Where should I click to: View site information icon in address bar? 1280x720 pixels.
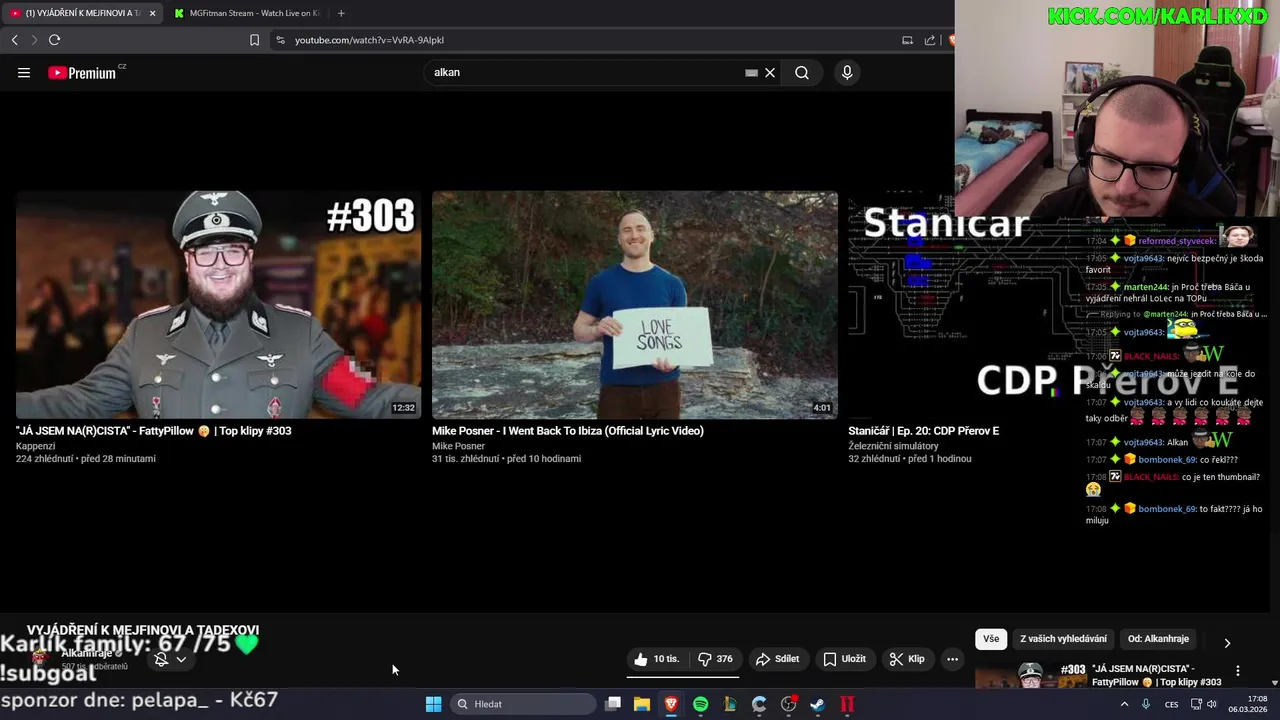(x=280, y=40)
